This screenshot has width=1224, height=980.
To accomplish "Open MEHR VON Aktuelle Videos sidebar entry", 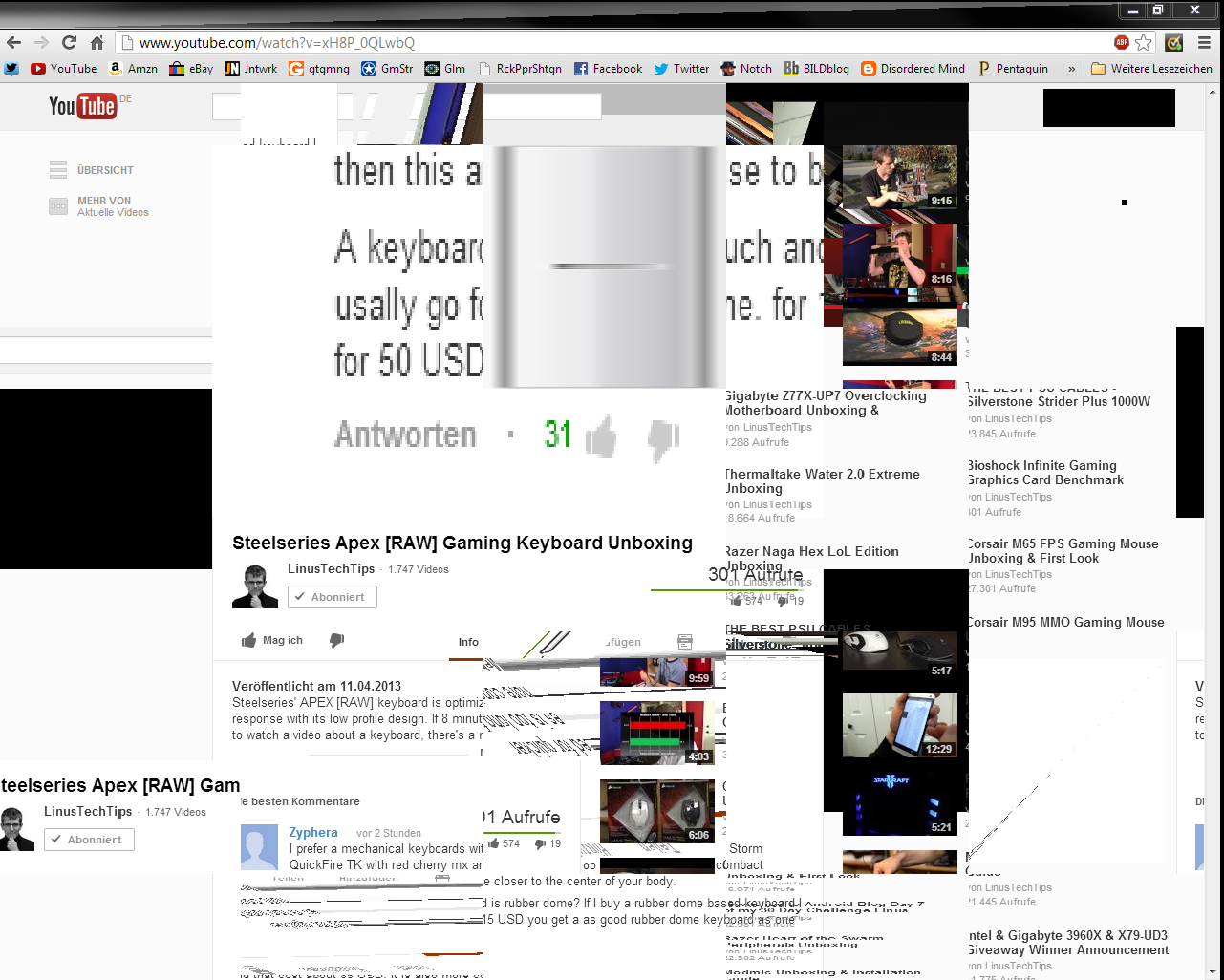I will (x=99, y=206).
